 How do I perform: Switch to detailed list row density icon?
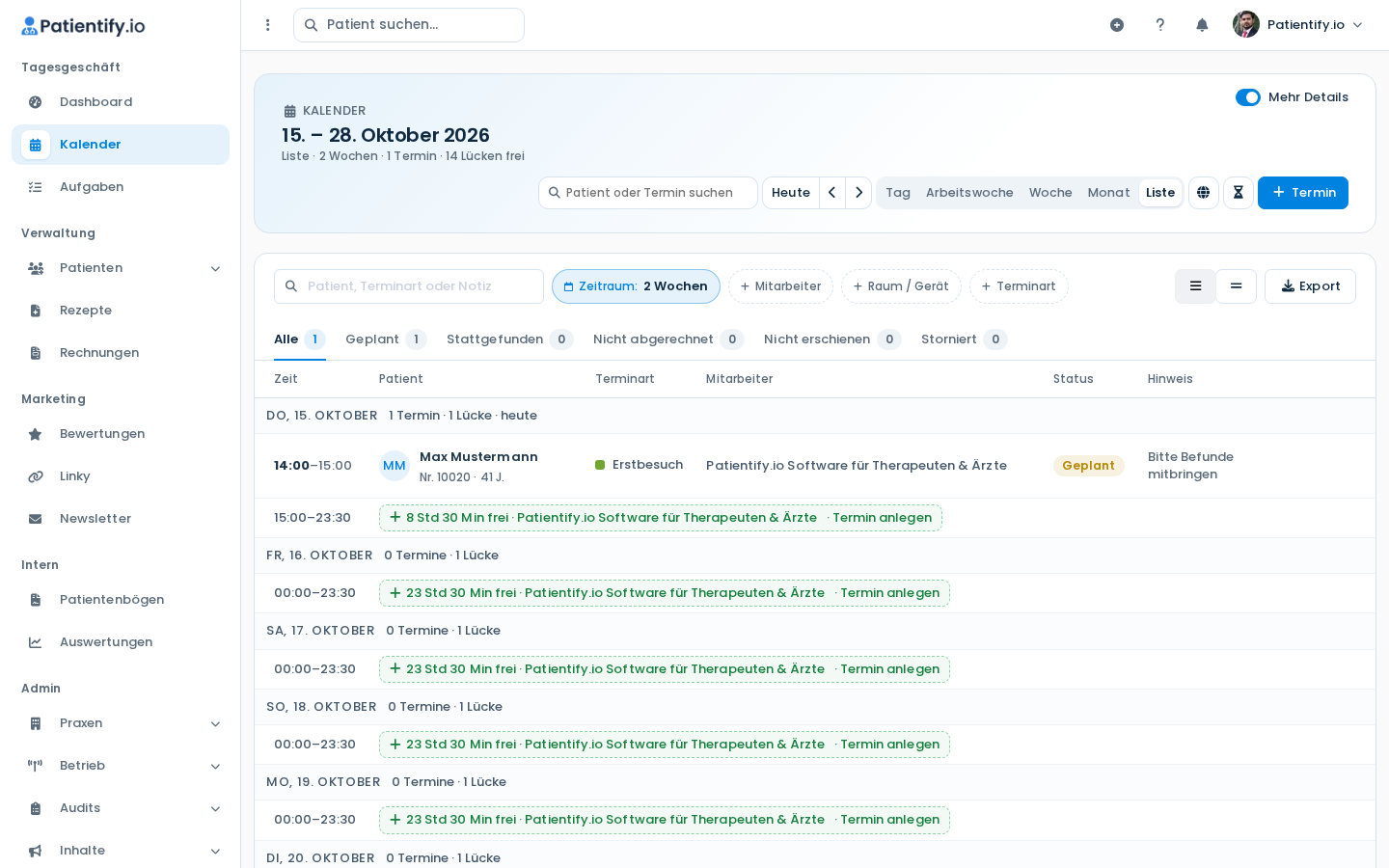tap(1195, 286)
